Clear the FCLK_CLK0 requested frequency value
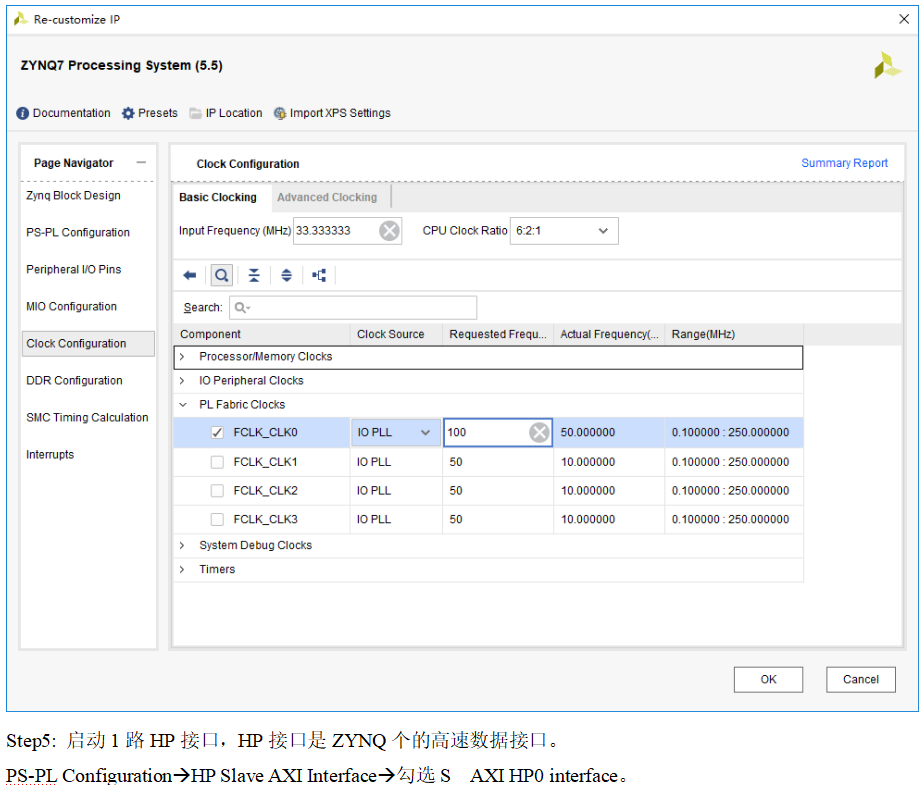The image size is (923, 785). point(539,433)
